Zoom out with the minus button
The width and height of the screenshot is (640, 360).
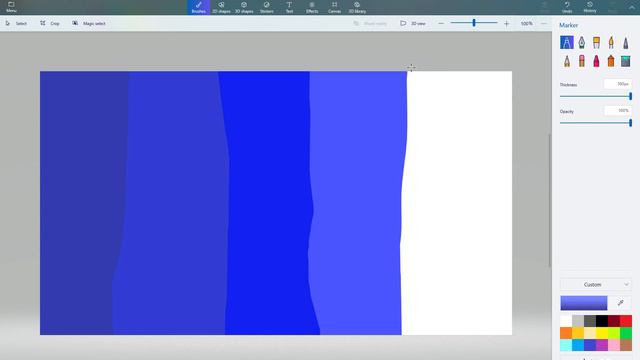coord(441,24)
